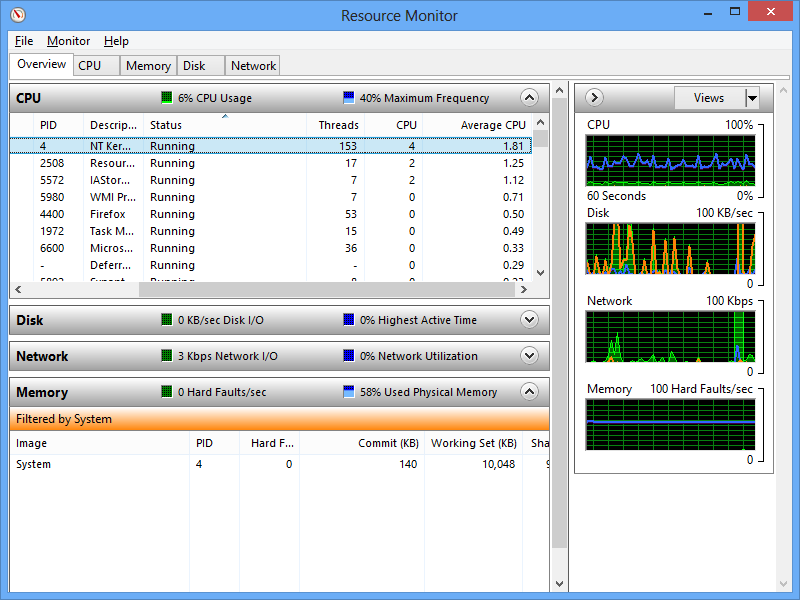
Task: Switch to the Disk tab
Action: (x=201, y=66)
